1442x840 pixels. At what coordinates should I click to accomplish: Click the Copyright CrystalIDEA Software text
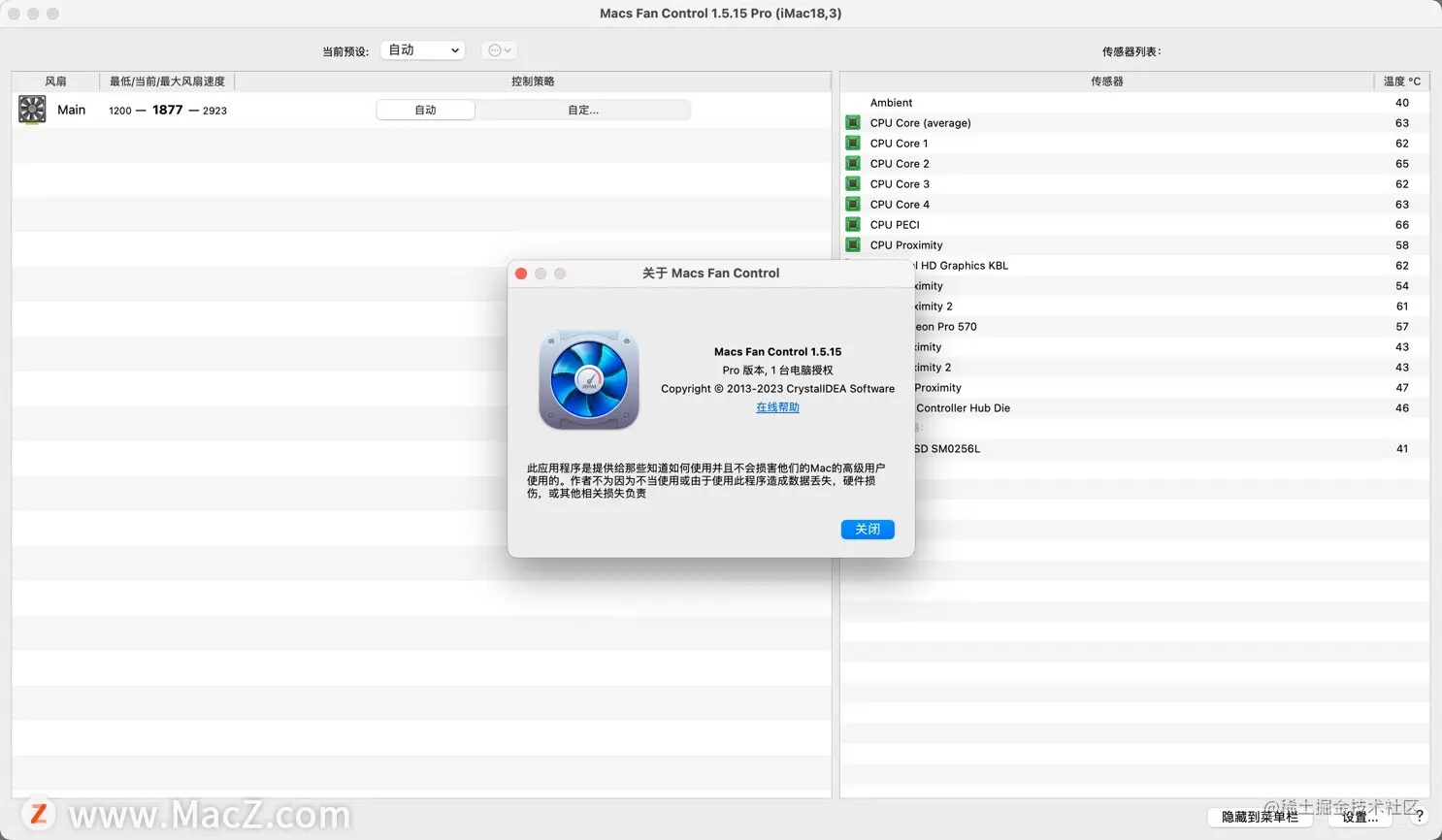click(778, 389)
